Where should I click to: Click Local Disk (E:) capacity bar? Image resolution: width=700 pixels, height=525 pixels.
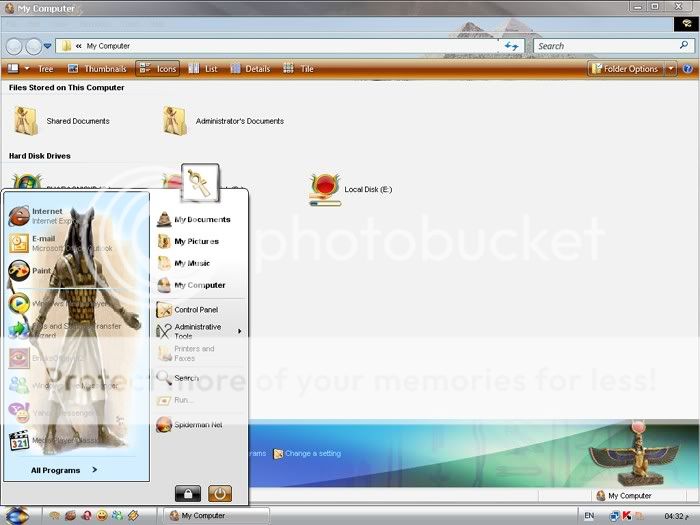pyautogui.click(x=325, y=204)
